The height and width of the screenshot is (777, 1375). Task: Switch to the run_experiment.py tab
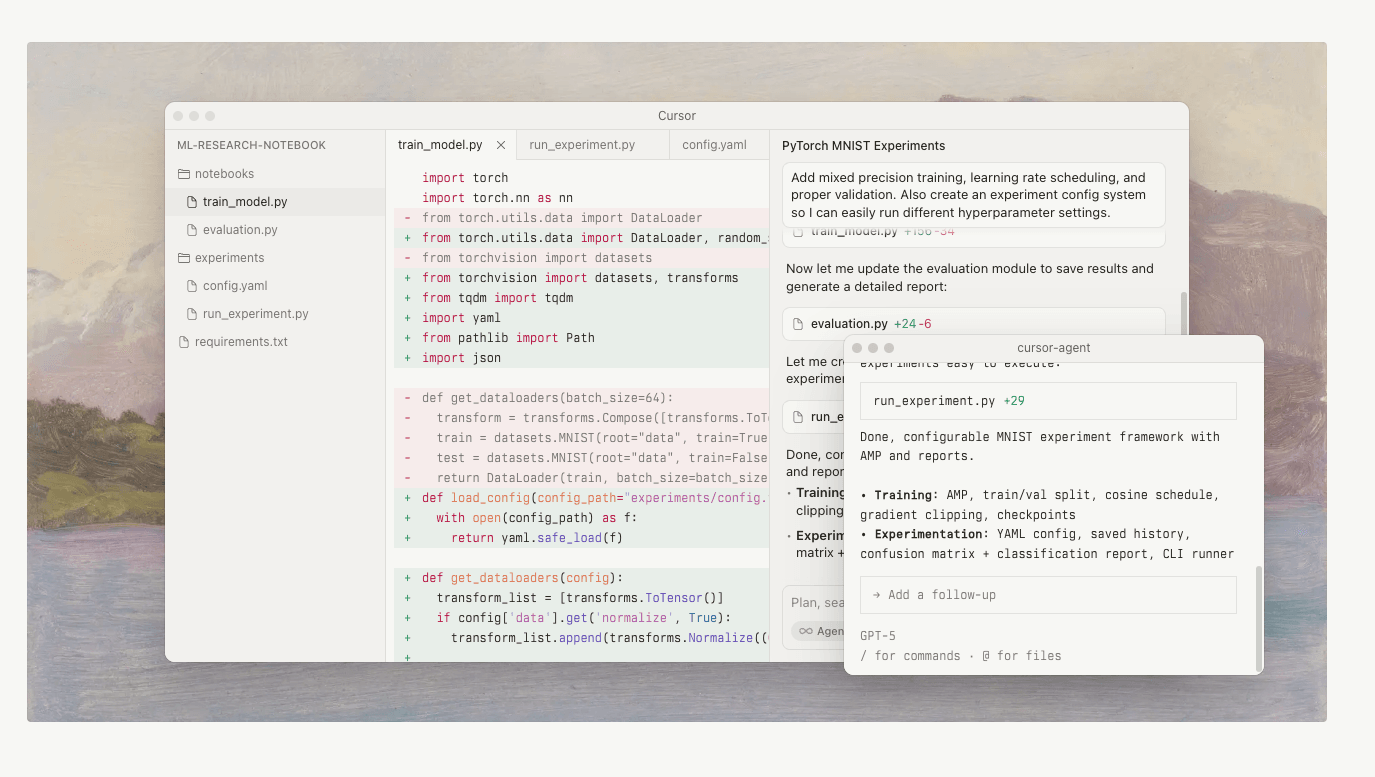point(582,145)
